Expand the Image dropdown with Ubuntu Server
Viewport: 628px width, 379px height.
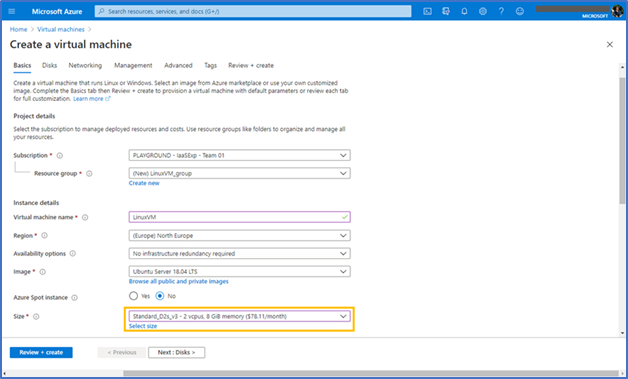tap(240, 272)
